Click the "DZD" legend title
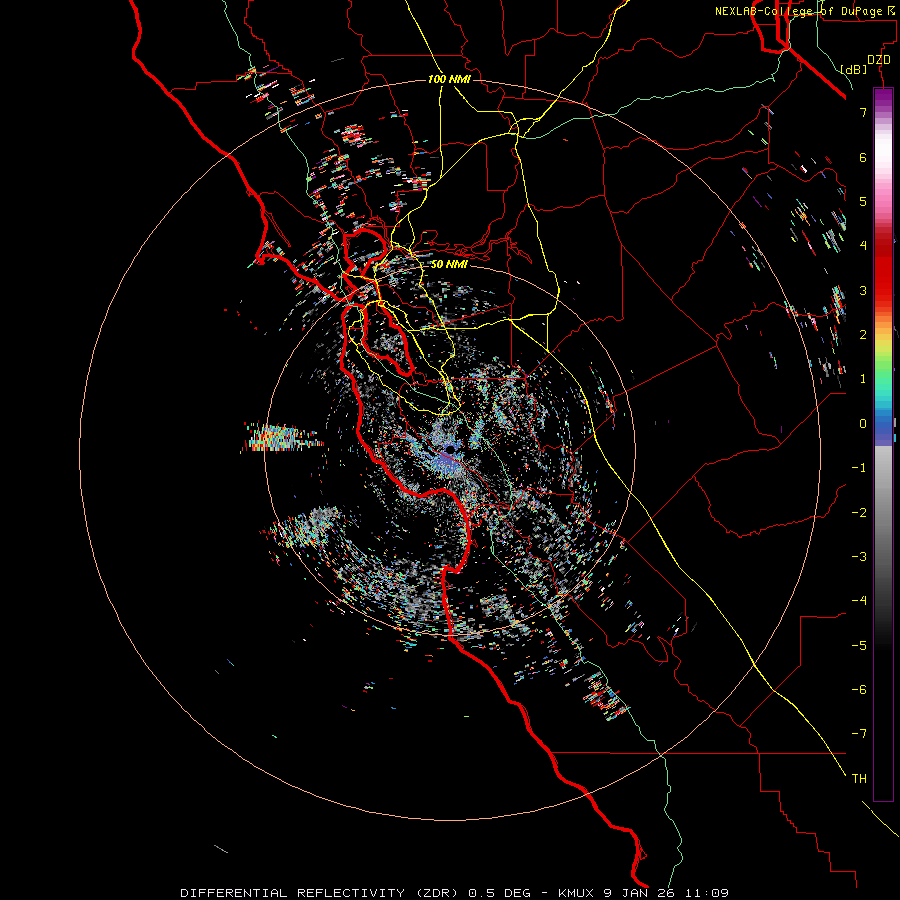Screen dimensions: 900x900 pos(878,60)
